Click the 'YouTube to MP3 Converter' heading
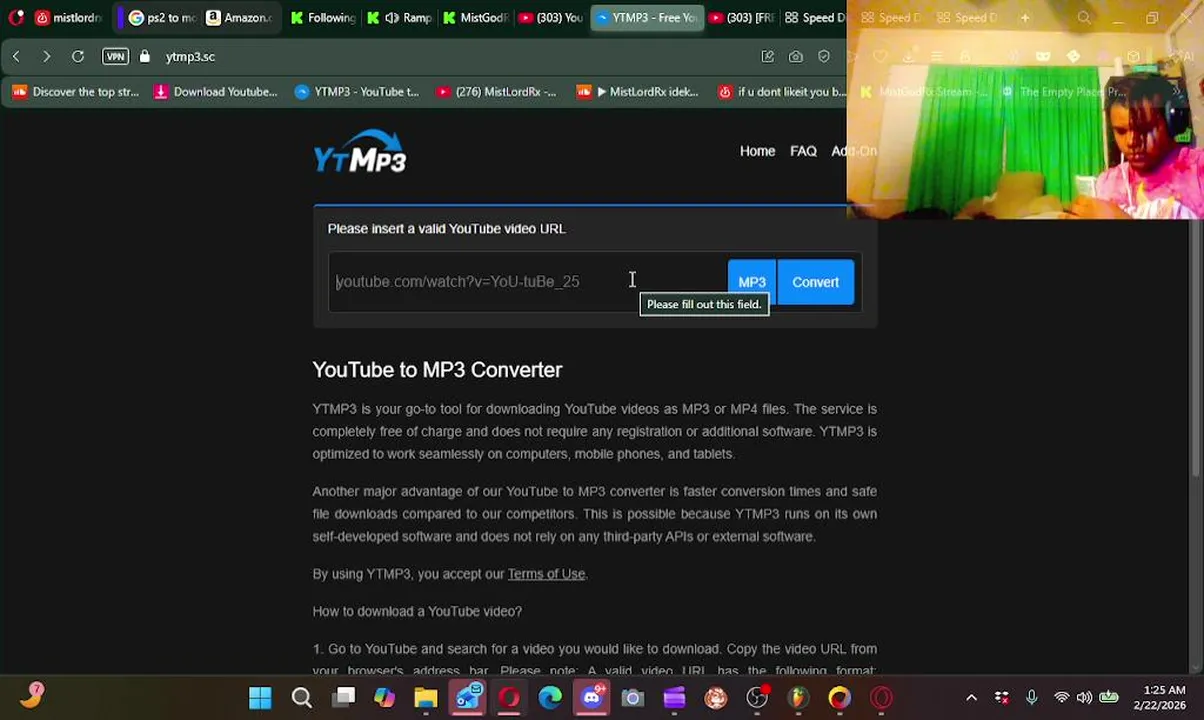 tap(437, 370)
